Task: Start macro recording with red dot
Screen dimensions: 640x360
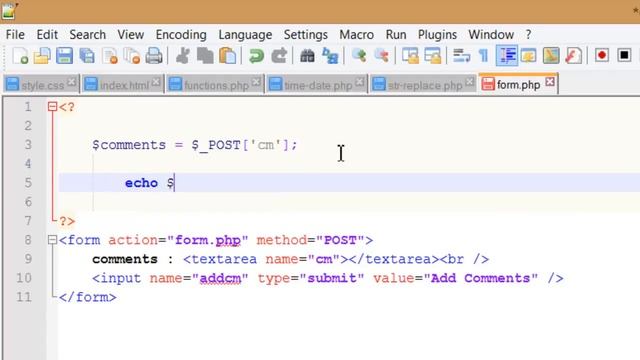Action: (x=602, y=55)
